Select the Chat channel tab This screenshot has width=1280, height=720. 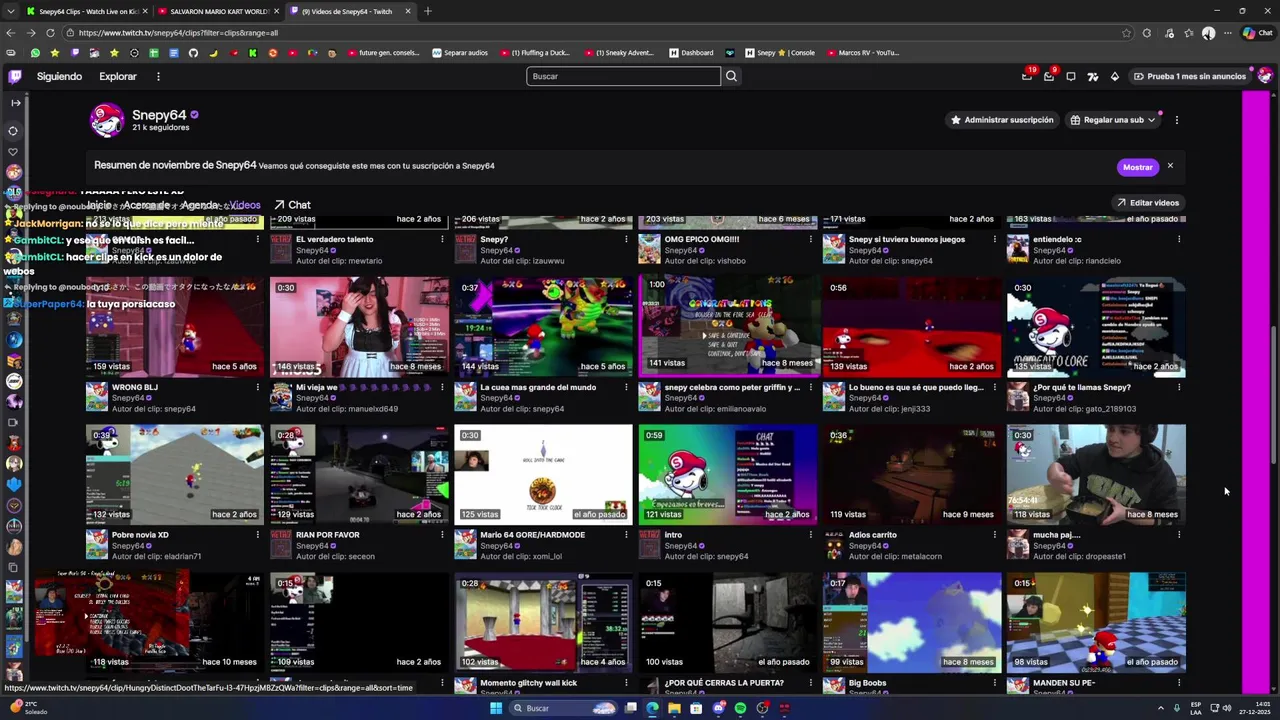coord(292,205)
